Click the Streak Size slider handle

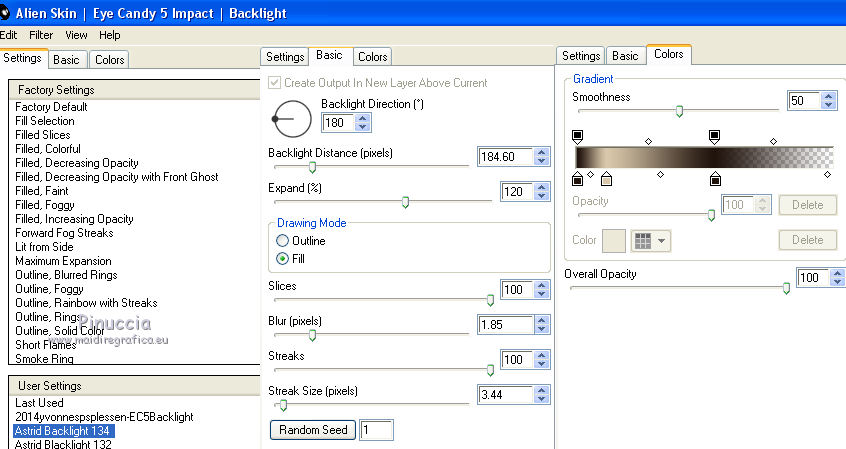pyautogui.click(x=283, y=405)
